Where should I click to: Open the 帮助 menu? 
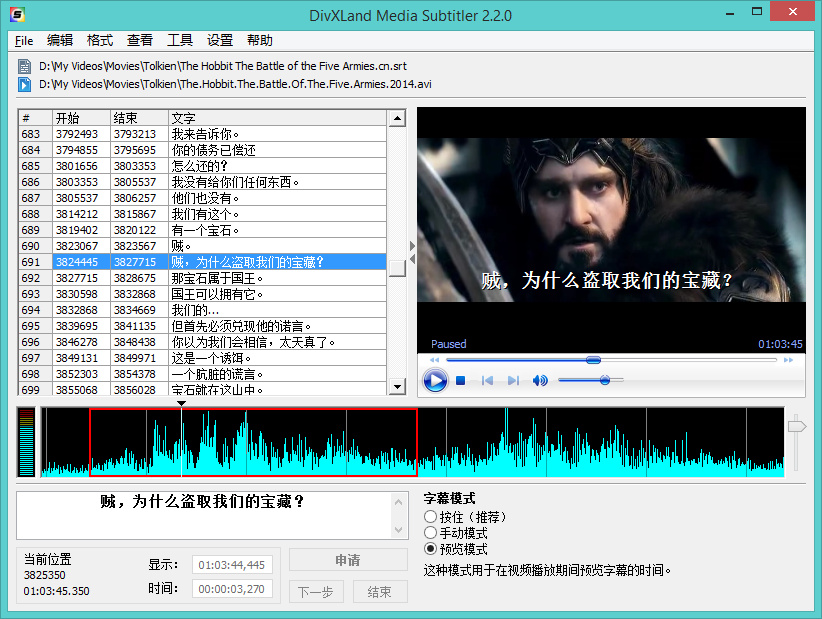pyautogui.click(x=259, y=40)
